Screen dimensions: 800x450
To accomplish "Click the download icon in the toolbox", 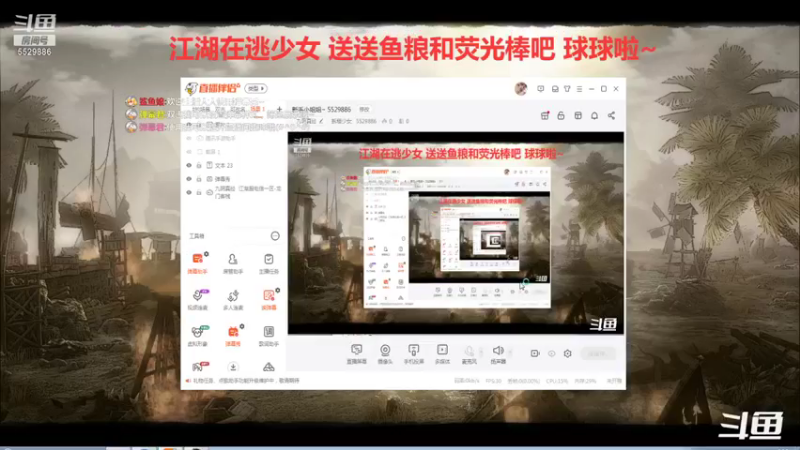I will click(233, 367).
